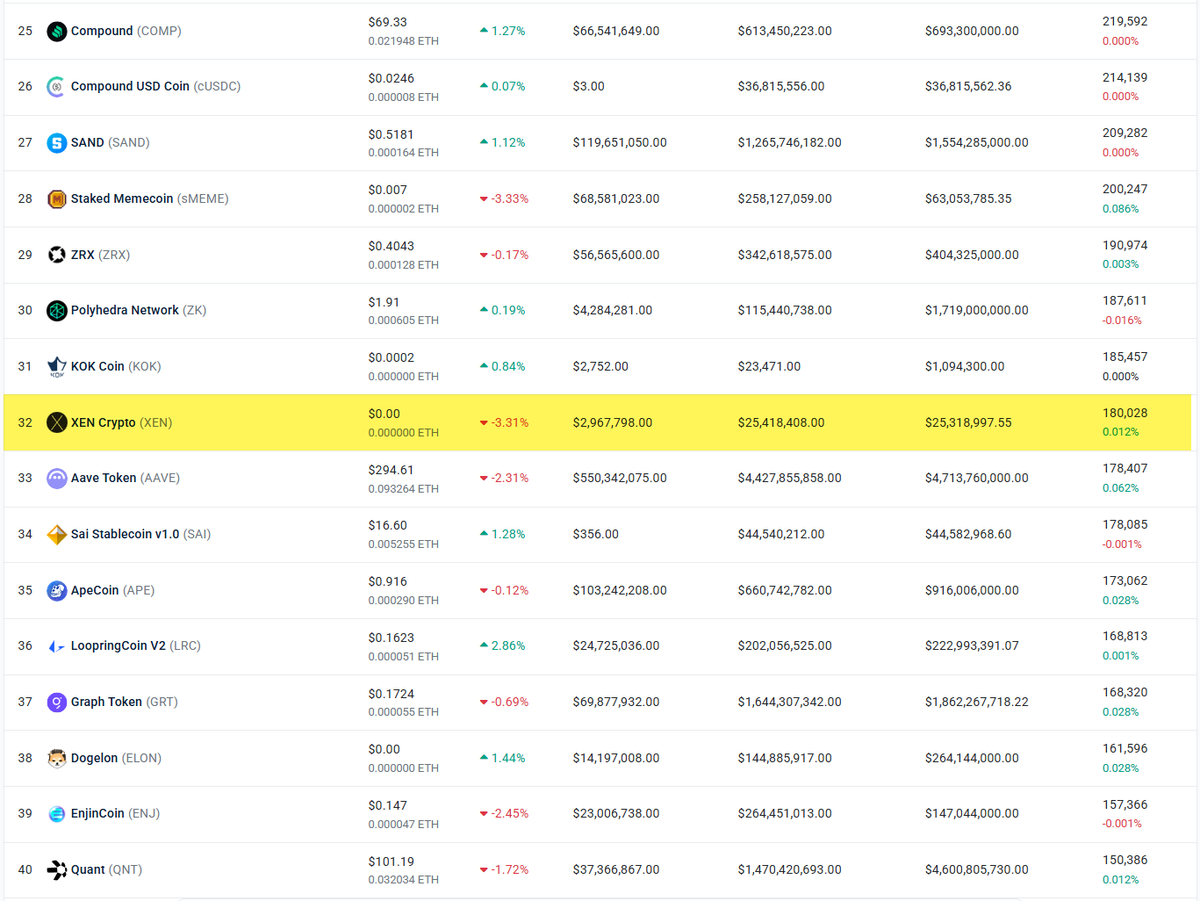Viewport: 1200px width, 901px height.
Task: Click the LoopringCoin V2 logo icon
Action: coord(57,646)
